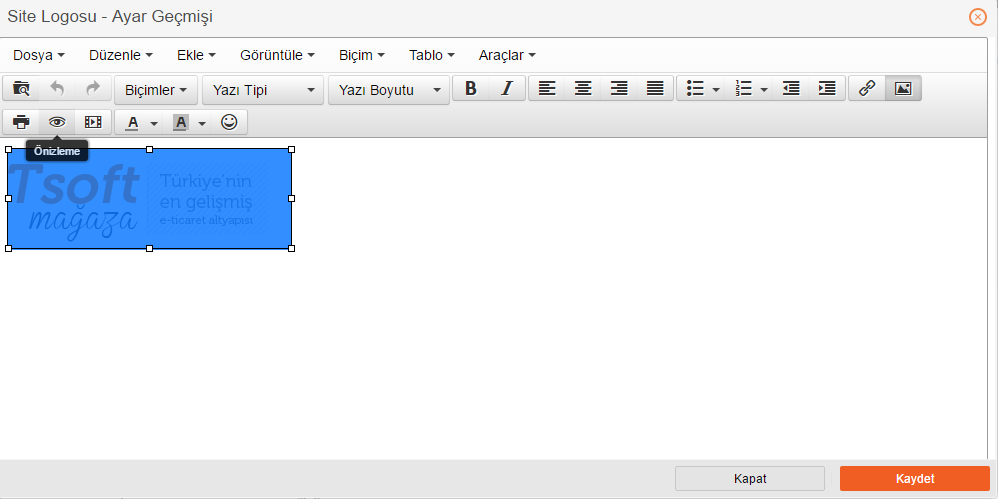
Task: Apply the background color button
Action: [180, 122]
